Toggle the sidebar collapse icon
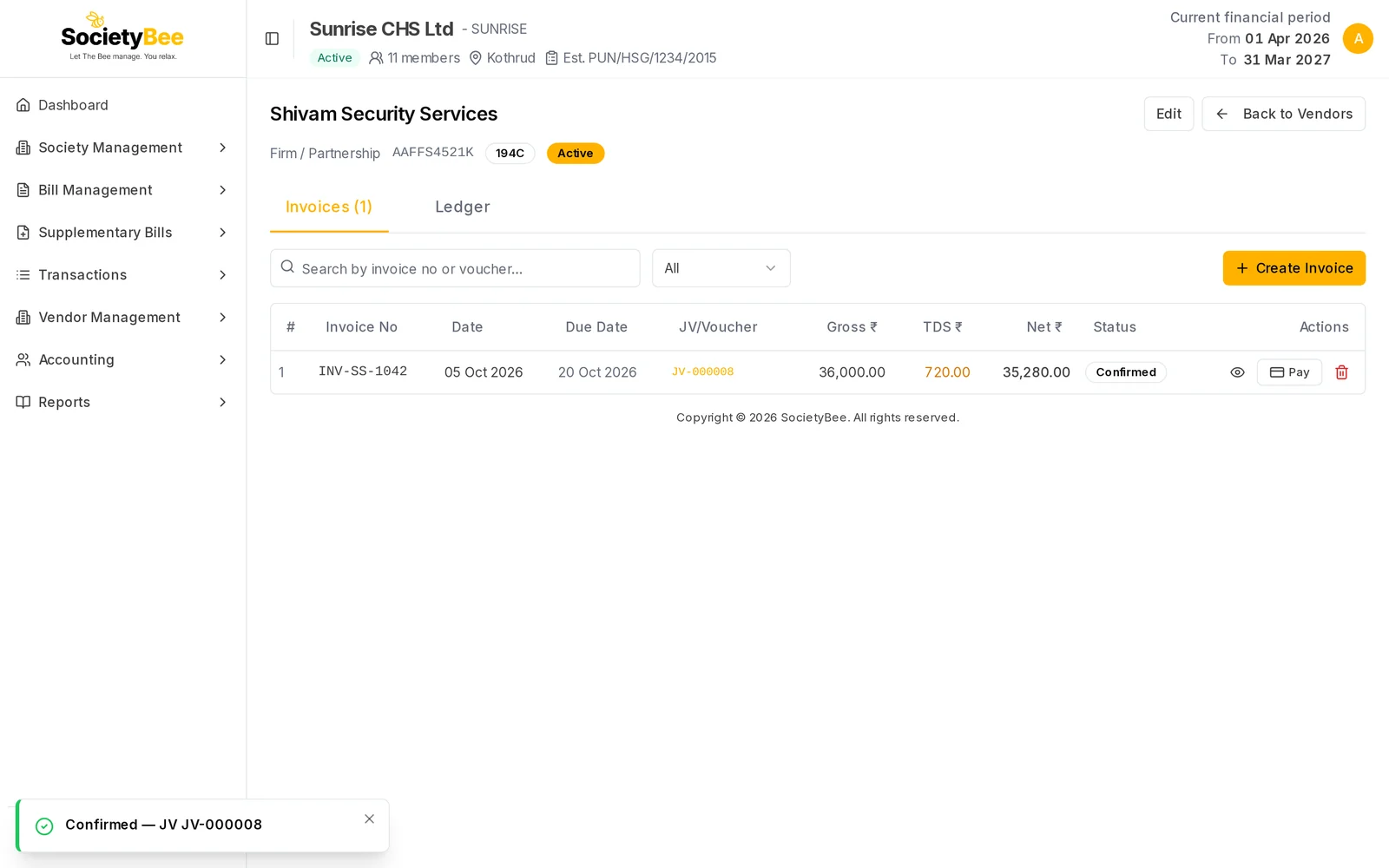 pyautogui.click(x=272, y=39)
